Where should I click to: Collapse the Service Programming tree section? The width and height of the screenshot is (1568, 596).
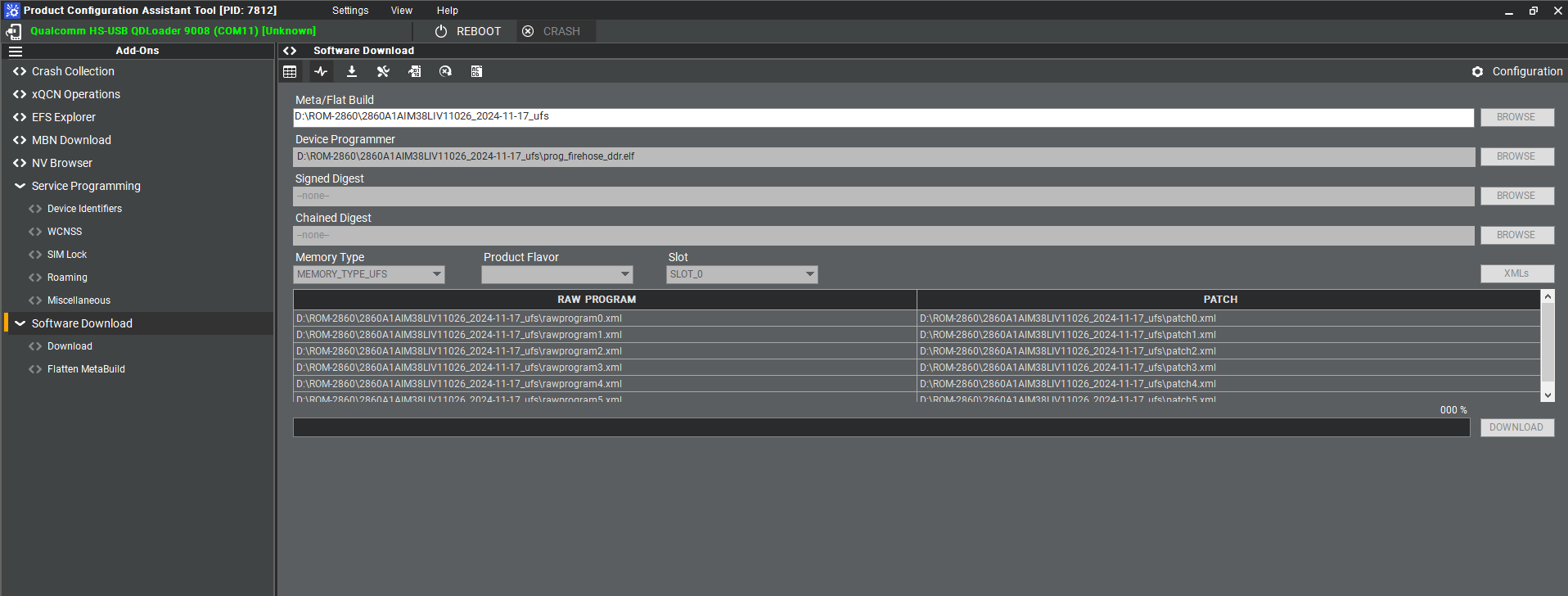[20, 186]
